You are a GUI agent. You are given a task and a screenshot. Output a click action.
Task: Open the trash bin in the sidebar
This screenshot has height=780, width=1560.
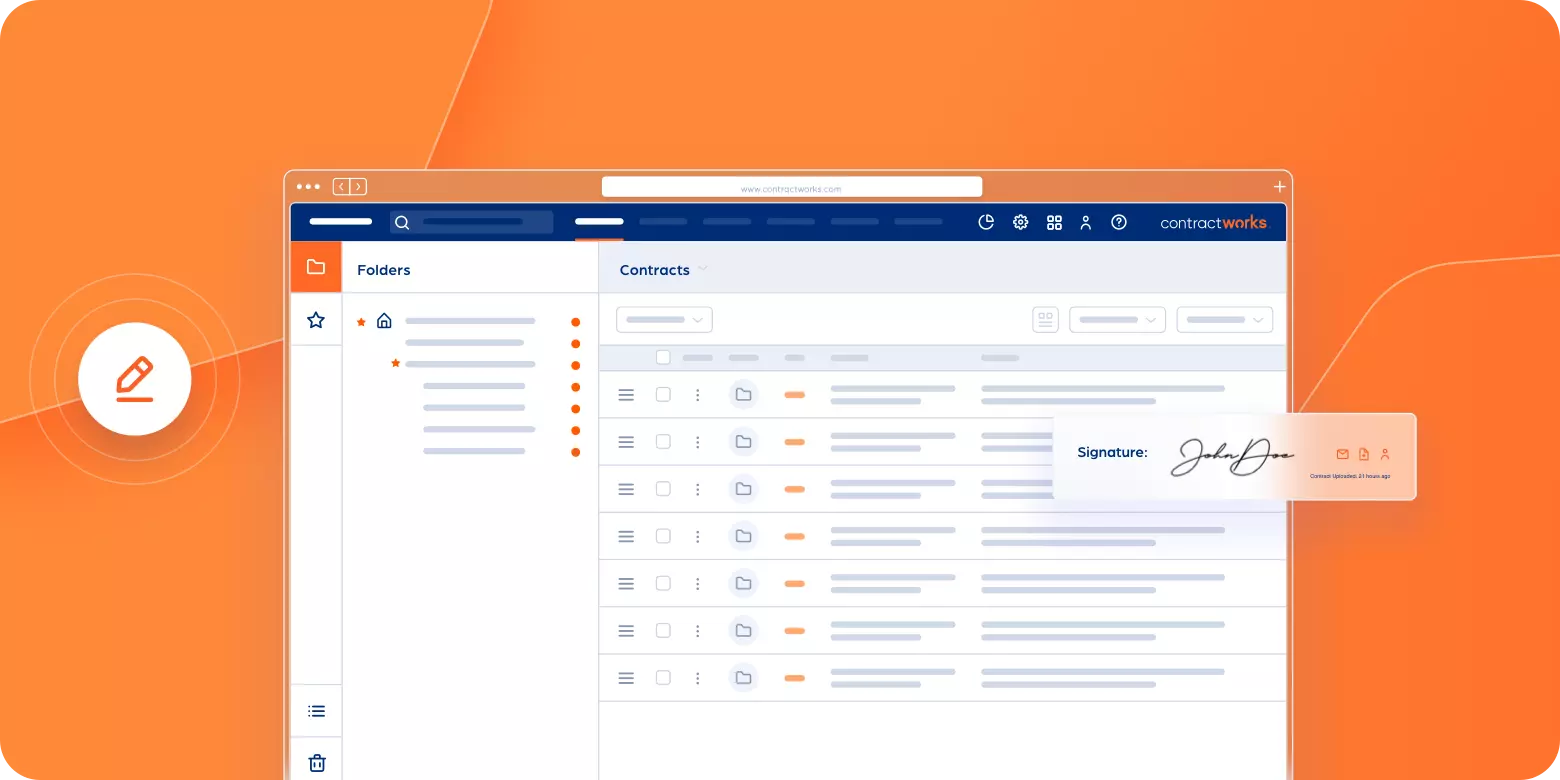click(x=317, y=763)
